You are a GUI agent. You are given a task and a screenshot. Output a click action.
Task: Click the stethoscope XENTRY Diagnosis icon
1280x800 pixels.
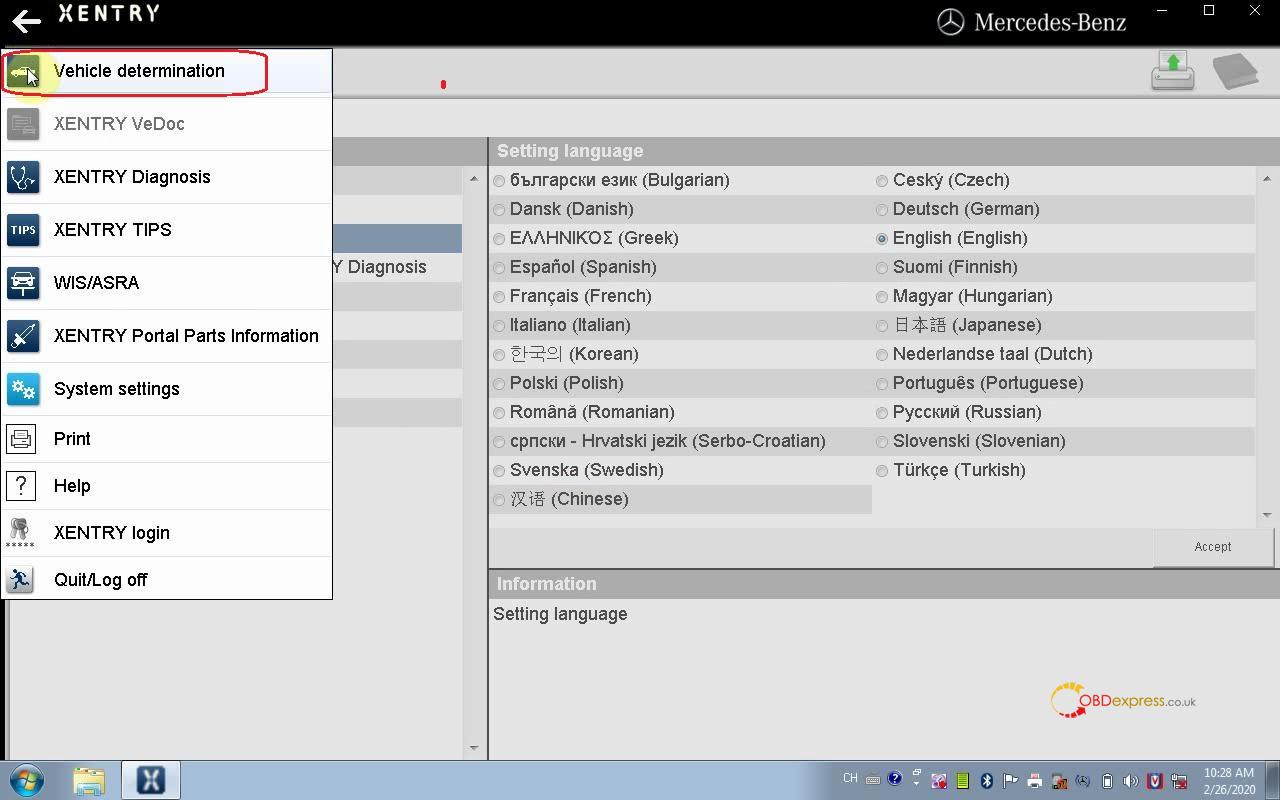(23, 177)
